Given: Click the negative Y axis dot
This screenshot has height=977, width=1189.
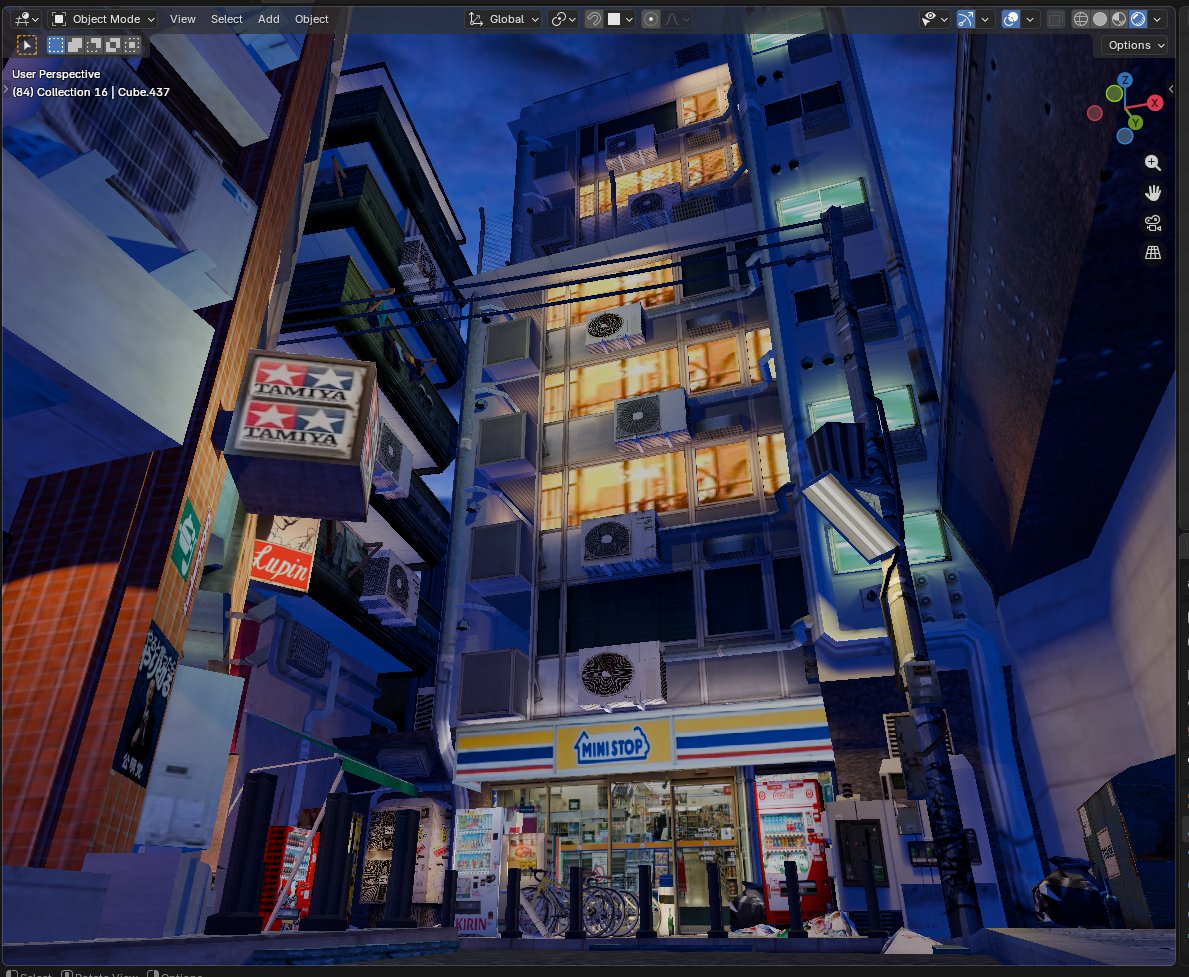Looking at the screenshot, I should pos(1114,93).
